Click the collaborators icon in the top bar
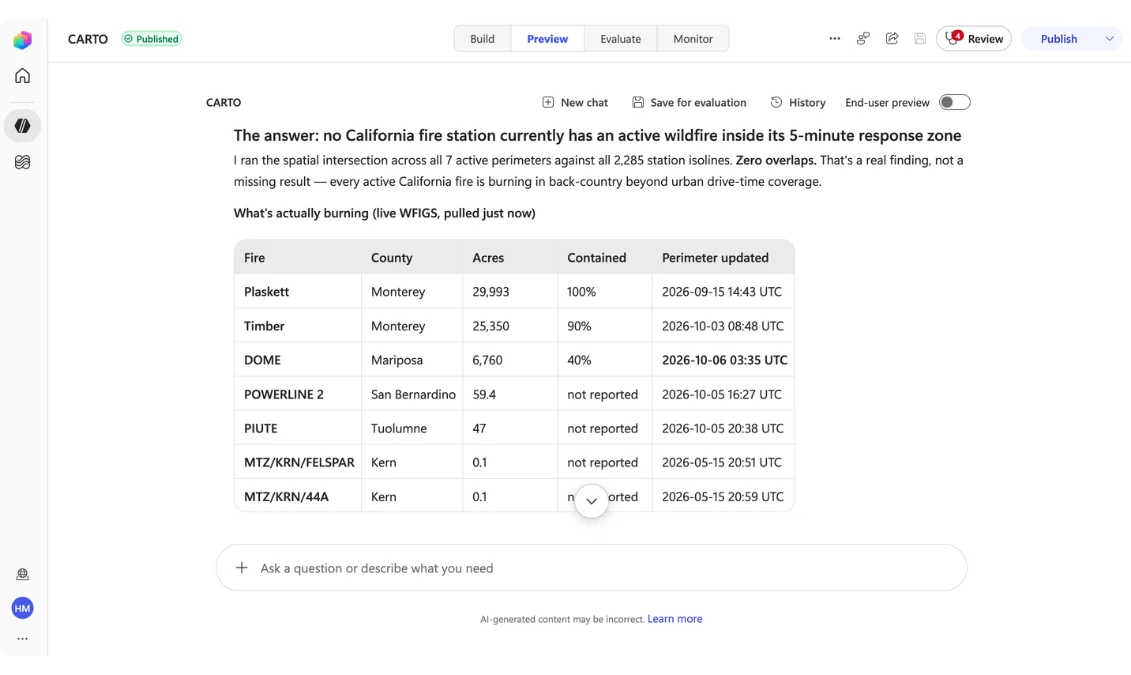Viewport: 1131px width, 675px height. point(863,39)
